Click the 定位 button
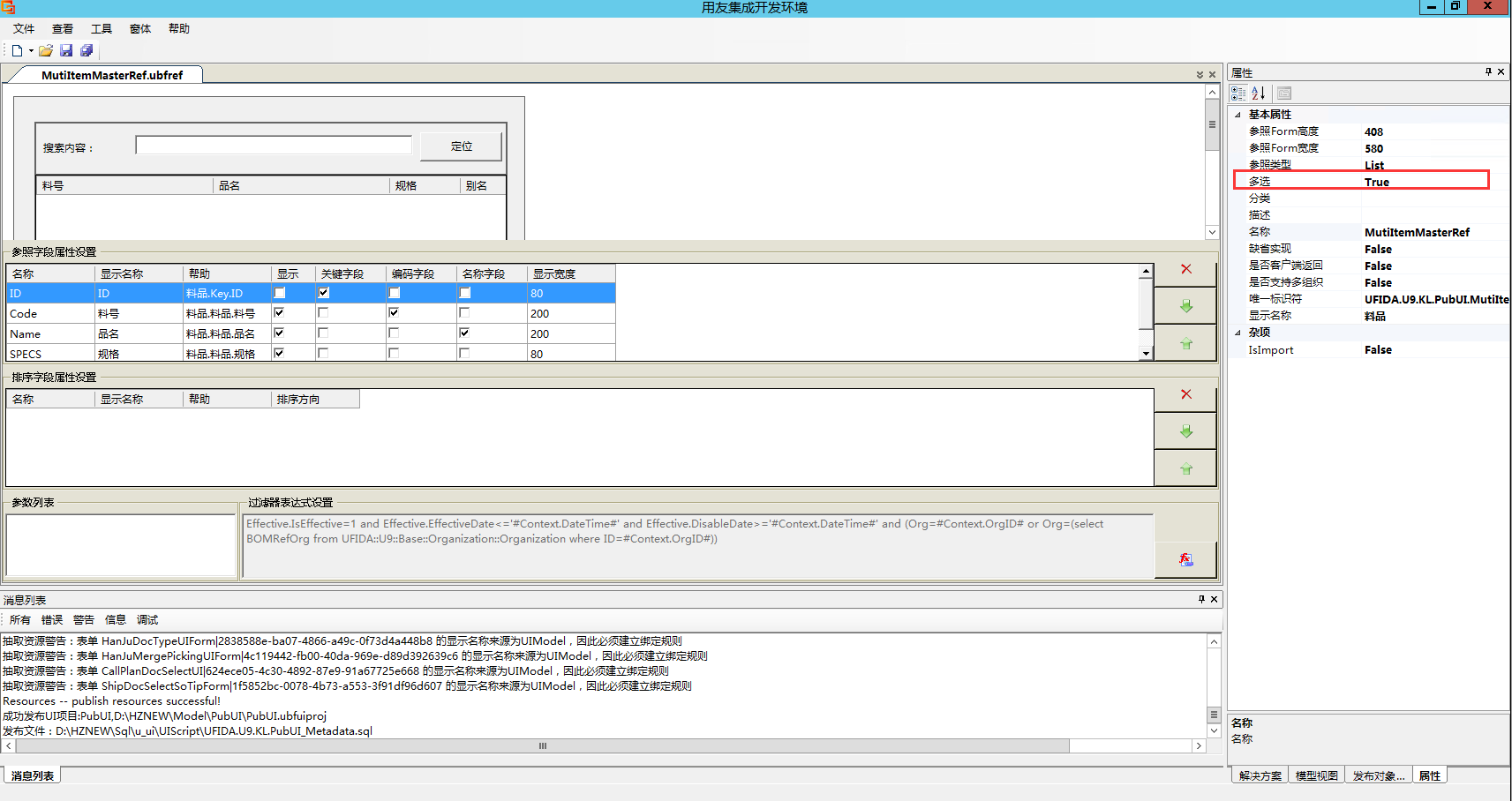The width and height of the screenshot is (1512, 801). coord(461,146)
